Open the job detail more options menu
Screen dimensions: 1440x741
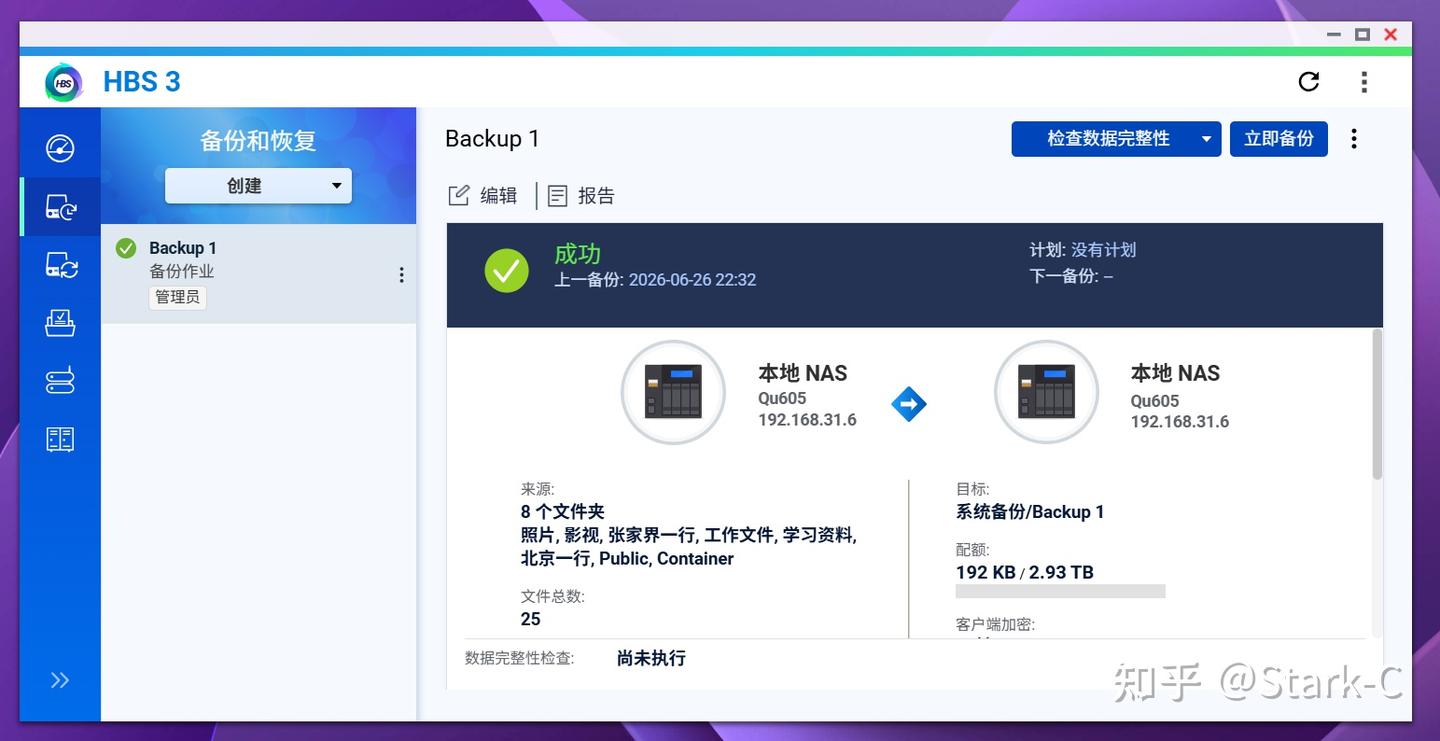[1354, 139]
